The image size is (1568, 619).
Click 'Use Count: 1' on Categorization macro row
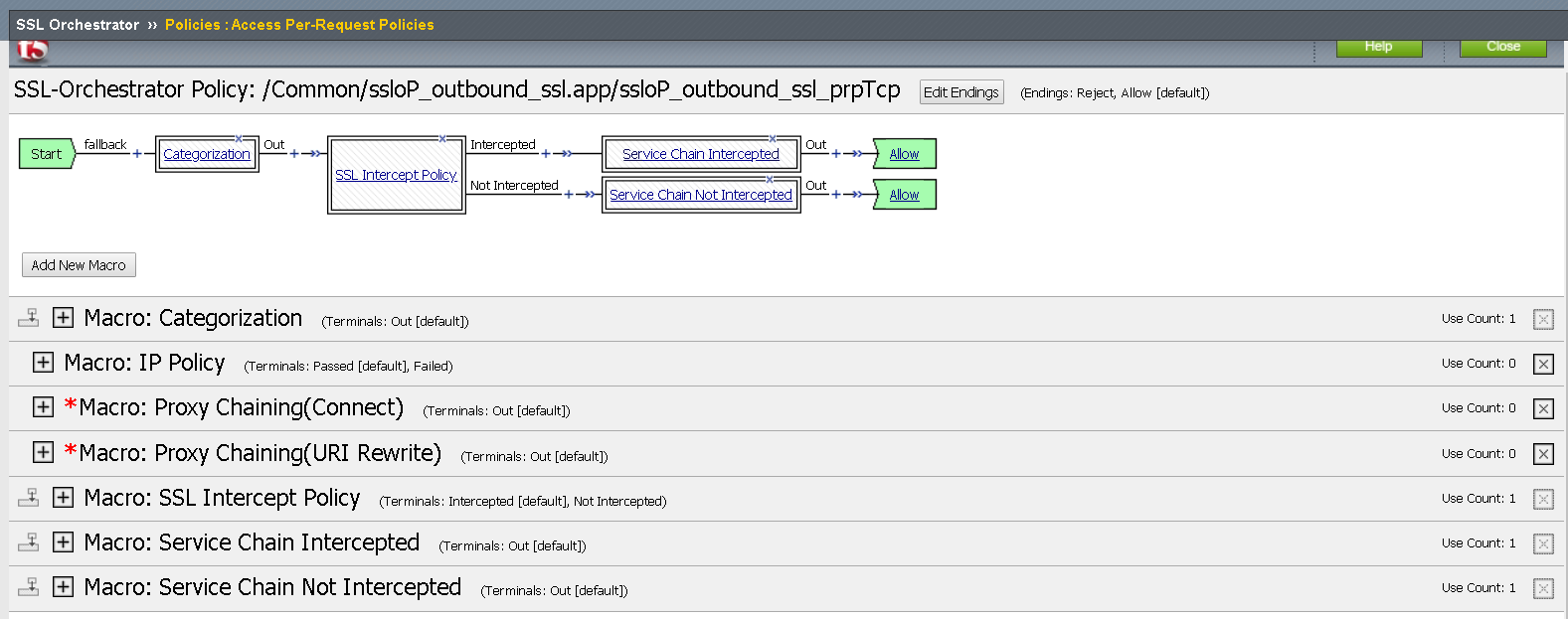click(x=1479, y=319)
